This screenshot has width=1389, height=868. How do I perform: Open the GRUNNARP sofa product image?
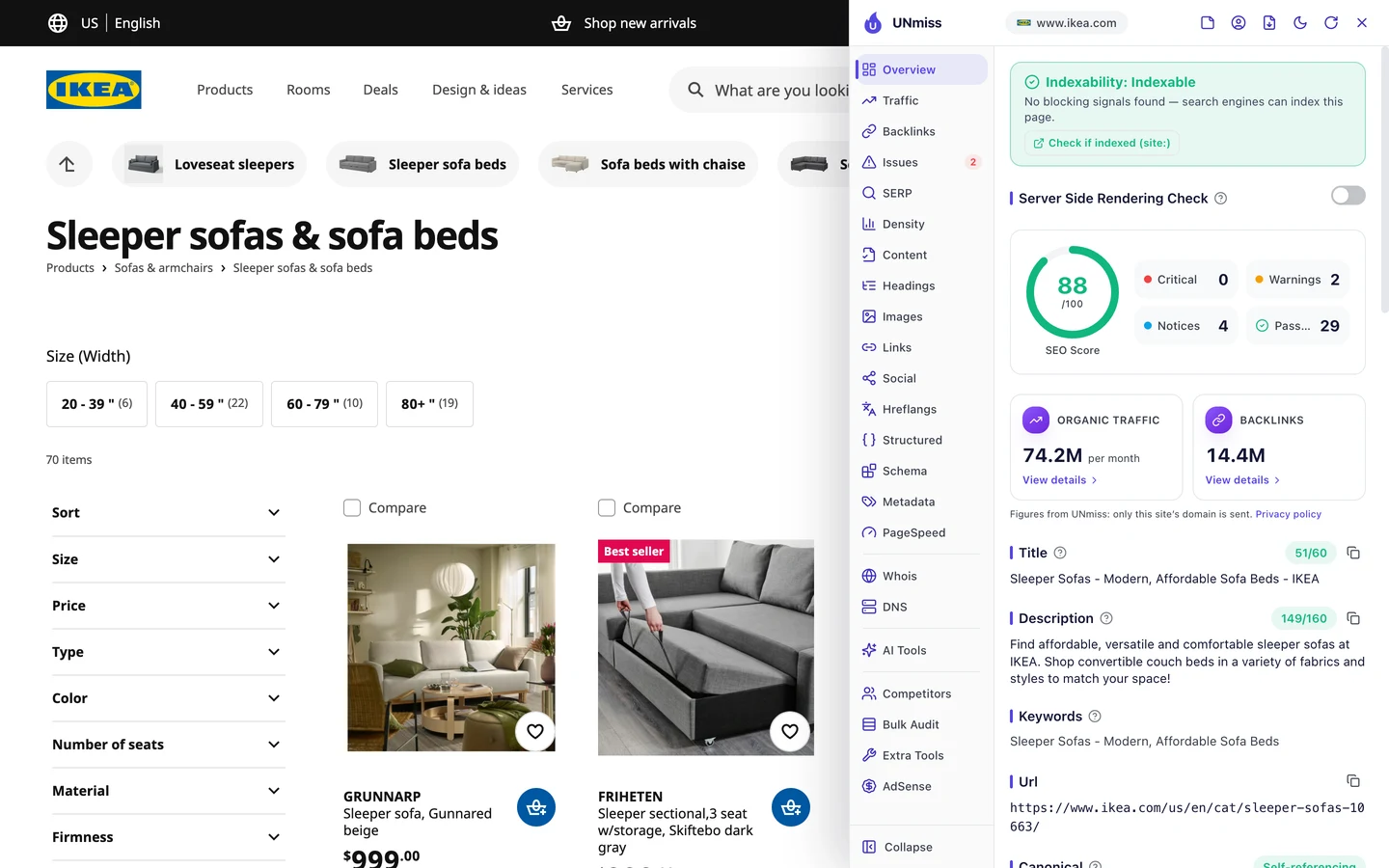coord(451,648)
